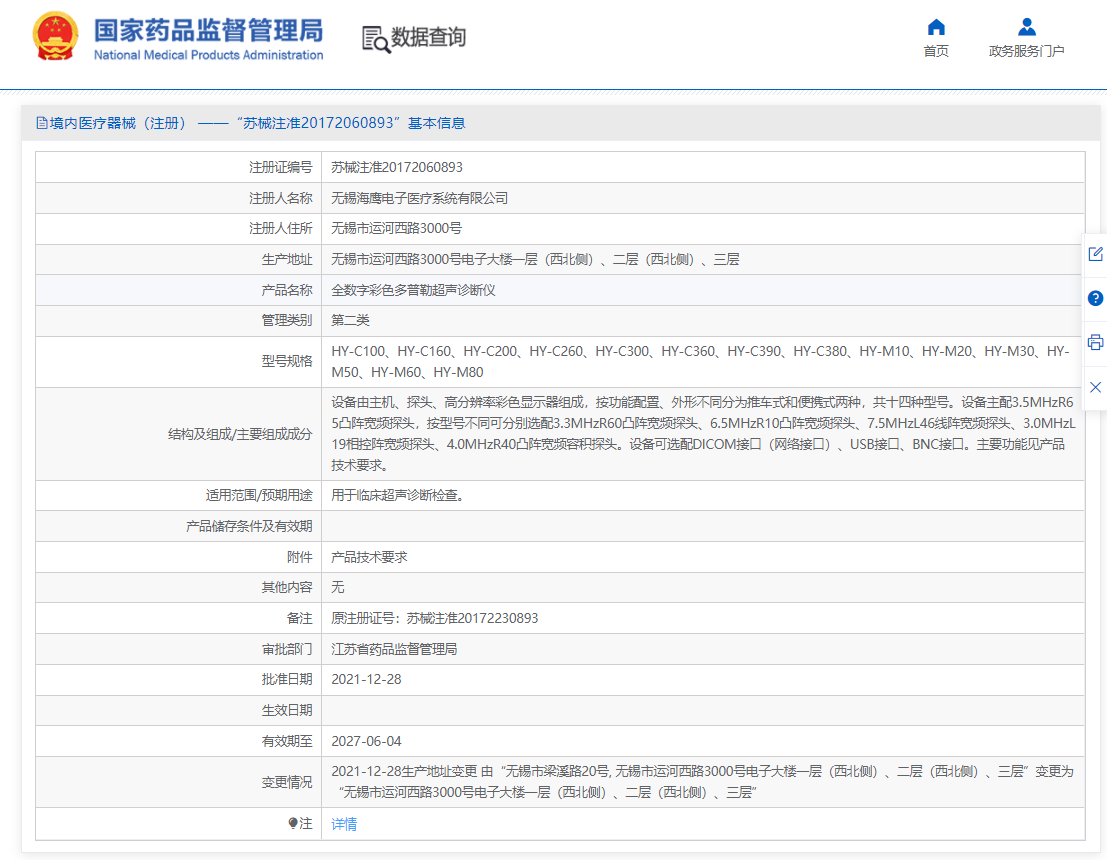Click the 生产地址 row label
This screenshot has height=860, width=1107.
(x=287, y=260)
